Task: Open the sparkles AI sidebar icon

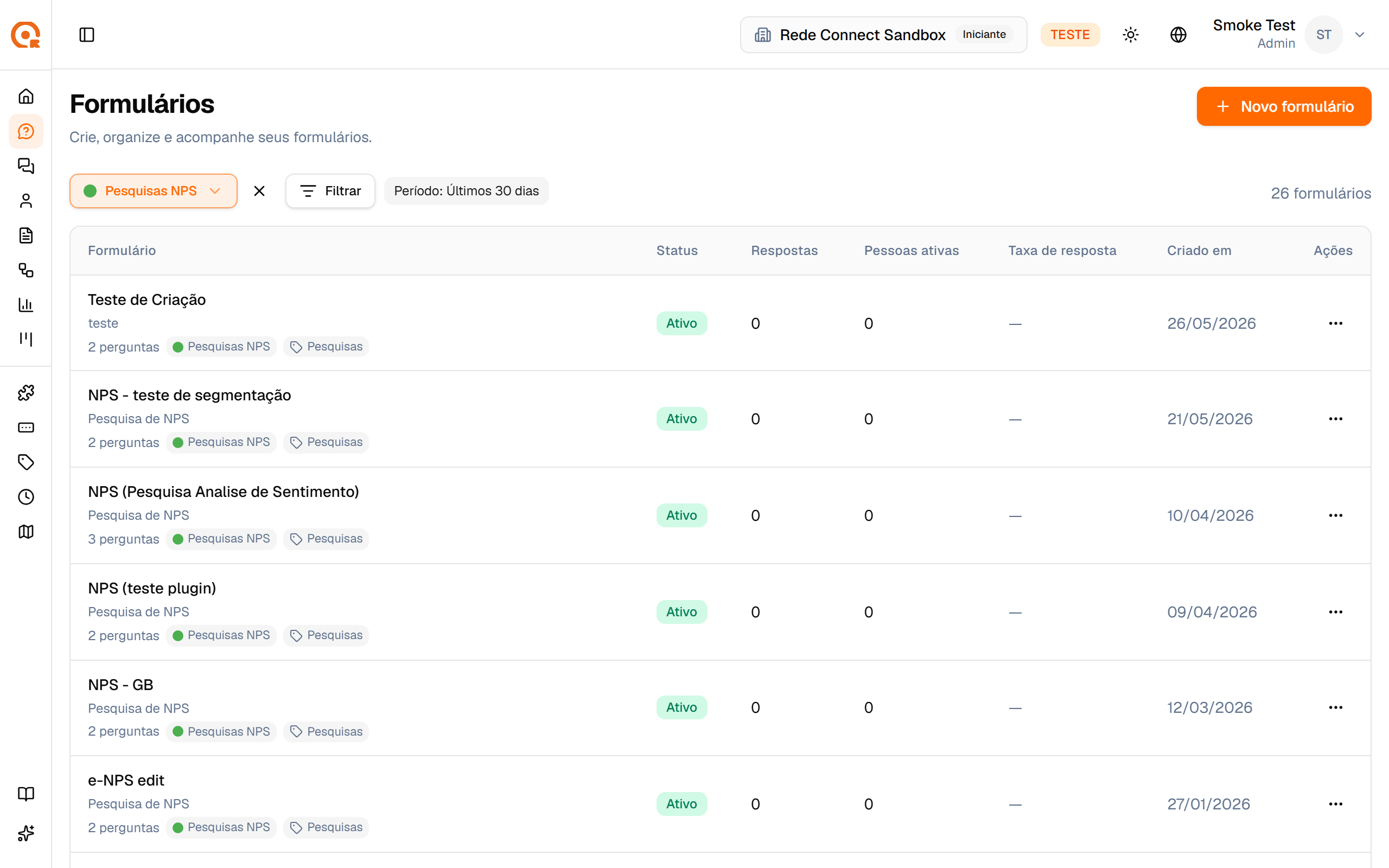Action: [x=26, y=833]
